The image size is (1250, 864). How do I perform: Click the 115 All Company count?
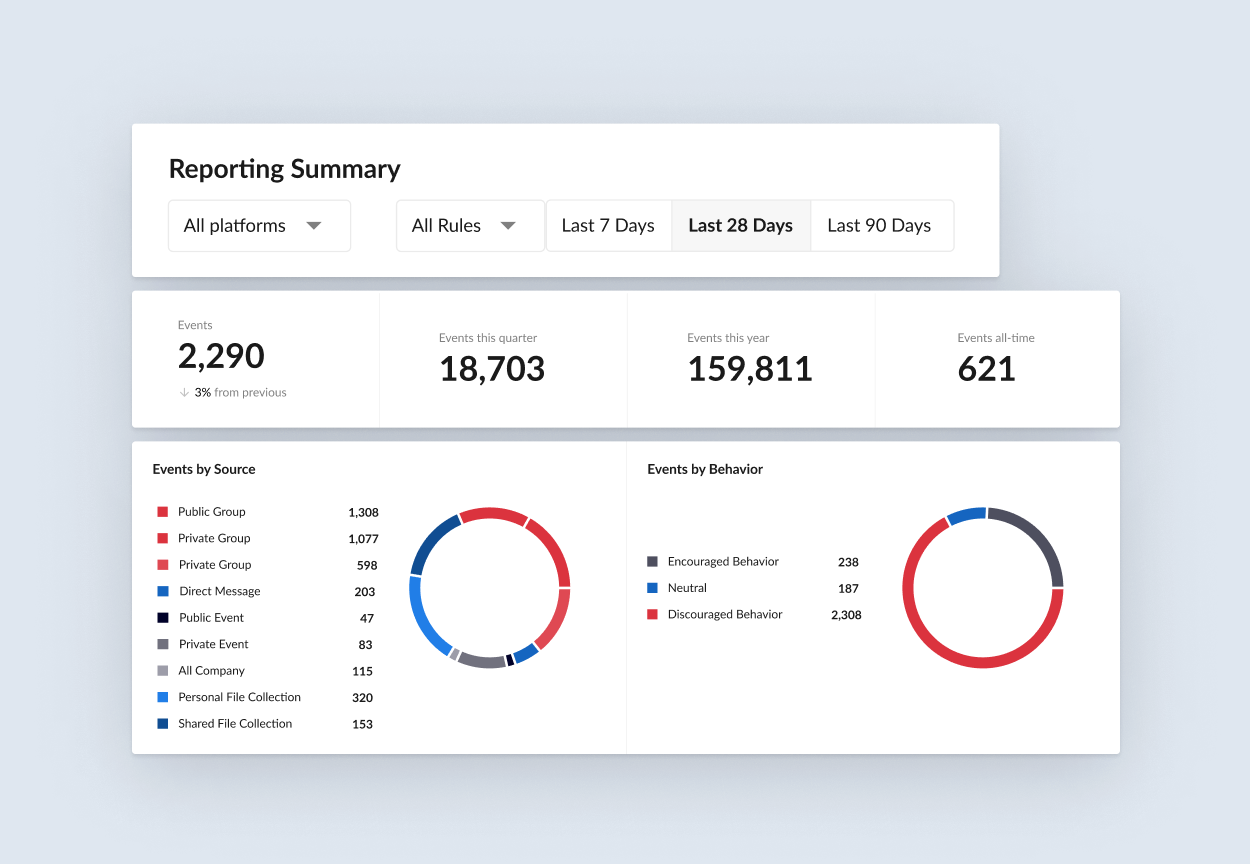click(x=362, y=671)
